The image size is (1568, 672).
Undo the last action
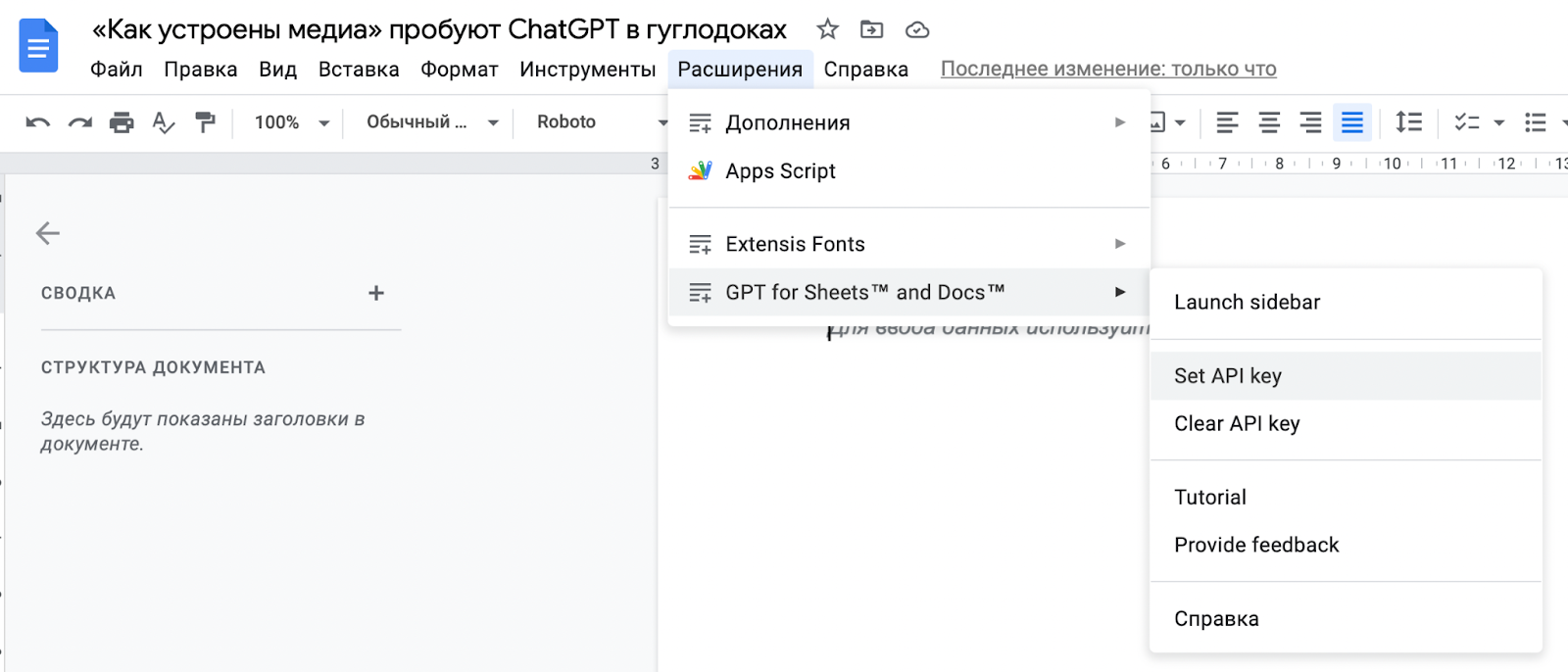(x=38, y=122)
